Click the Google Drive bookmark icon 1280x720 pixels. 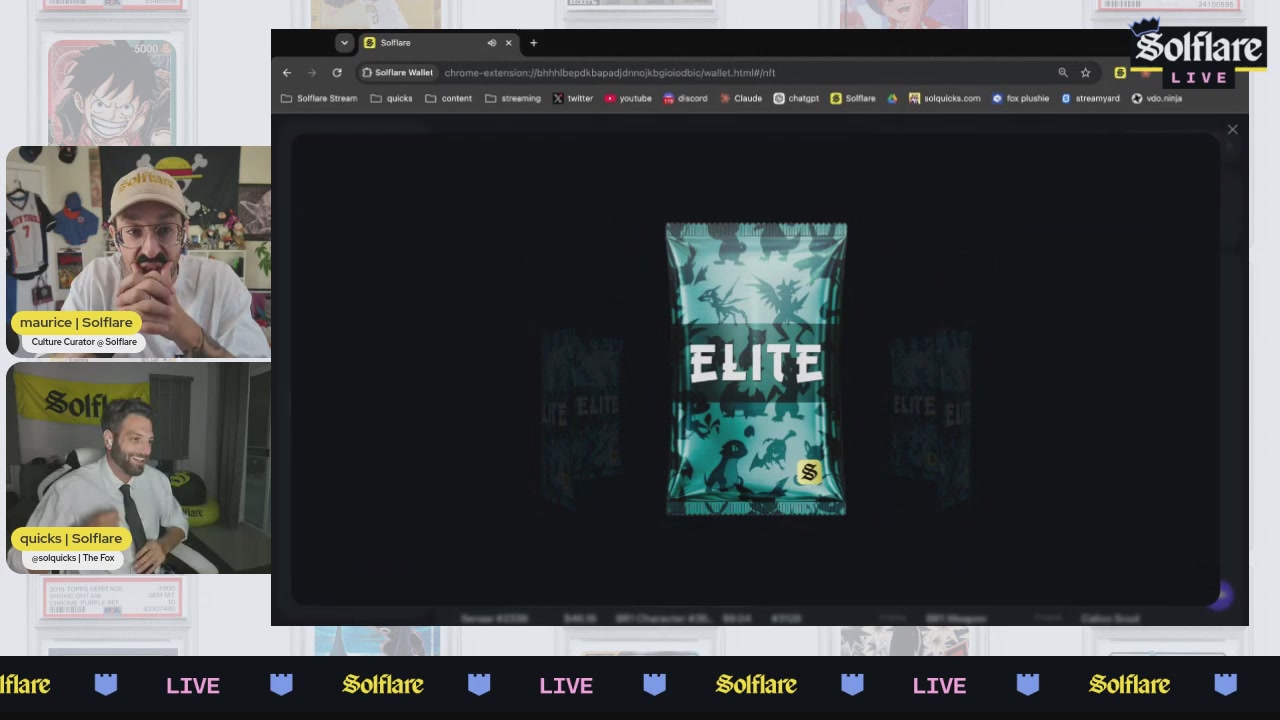[x=892, y=98]
